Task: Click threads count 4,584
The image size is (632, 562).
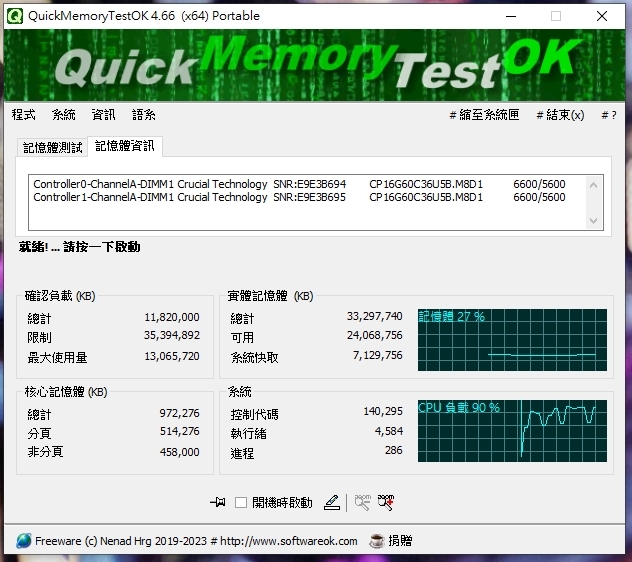Action: coord(389,431)
